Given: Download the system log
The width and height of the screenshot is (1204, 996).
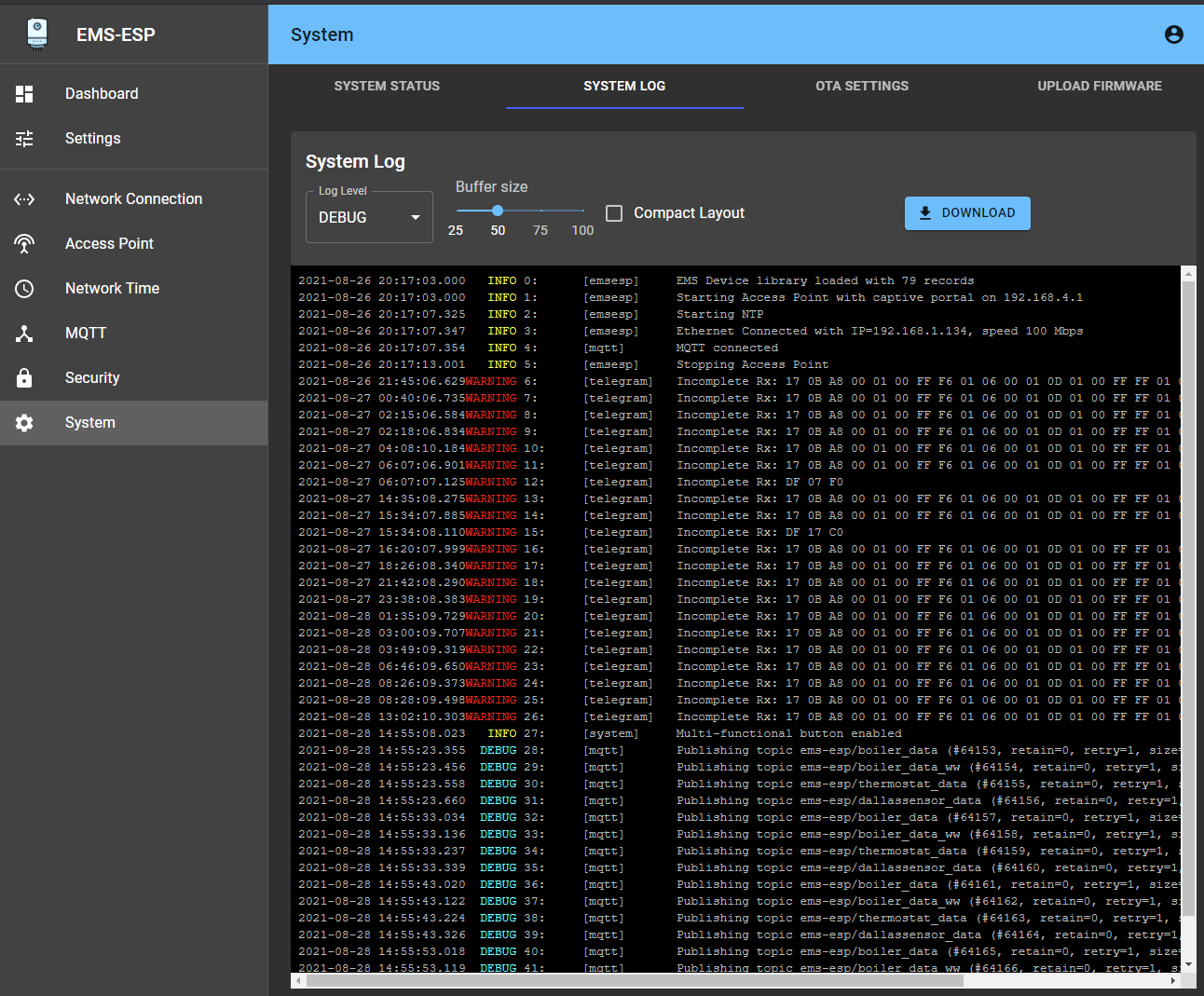Looking at the screenshot, I should click(x=966, y=212).
